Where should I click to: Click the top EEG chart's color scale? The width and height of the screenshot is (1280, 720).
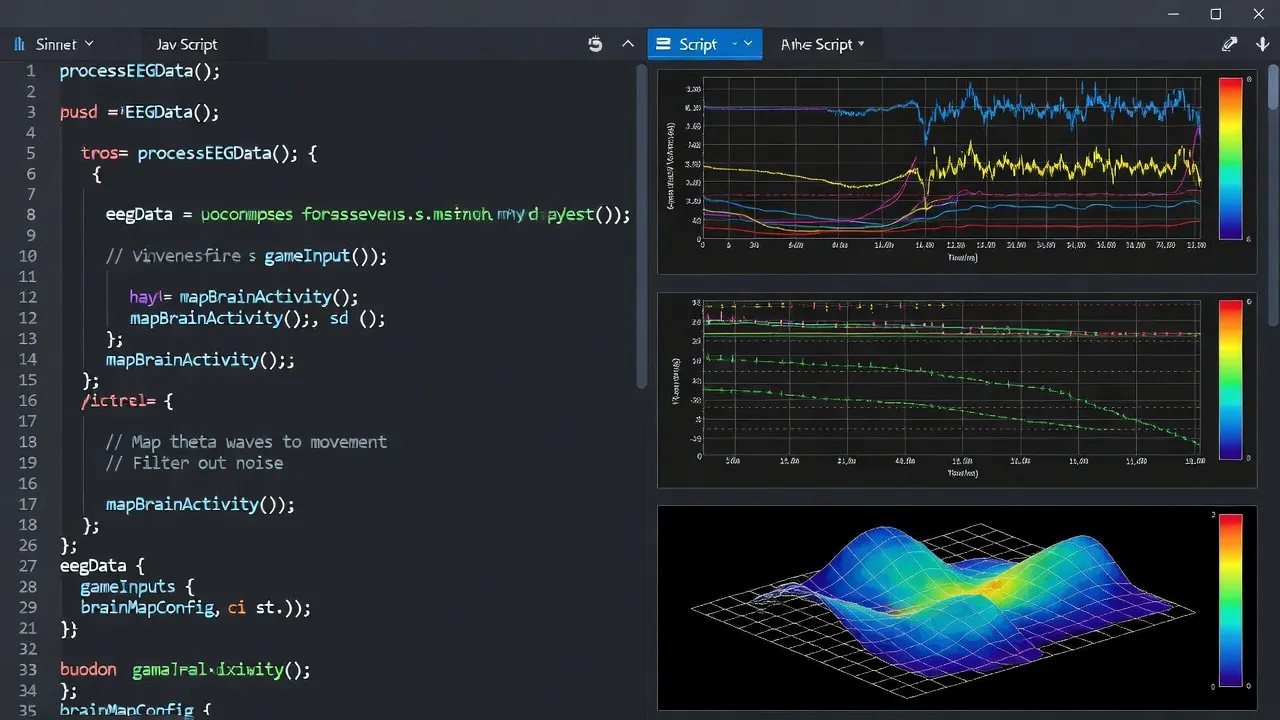click(1230, 158)
